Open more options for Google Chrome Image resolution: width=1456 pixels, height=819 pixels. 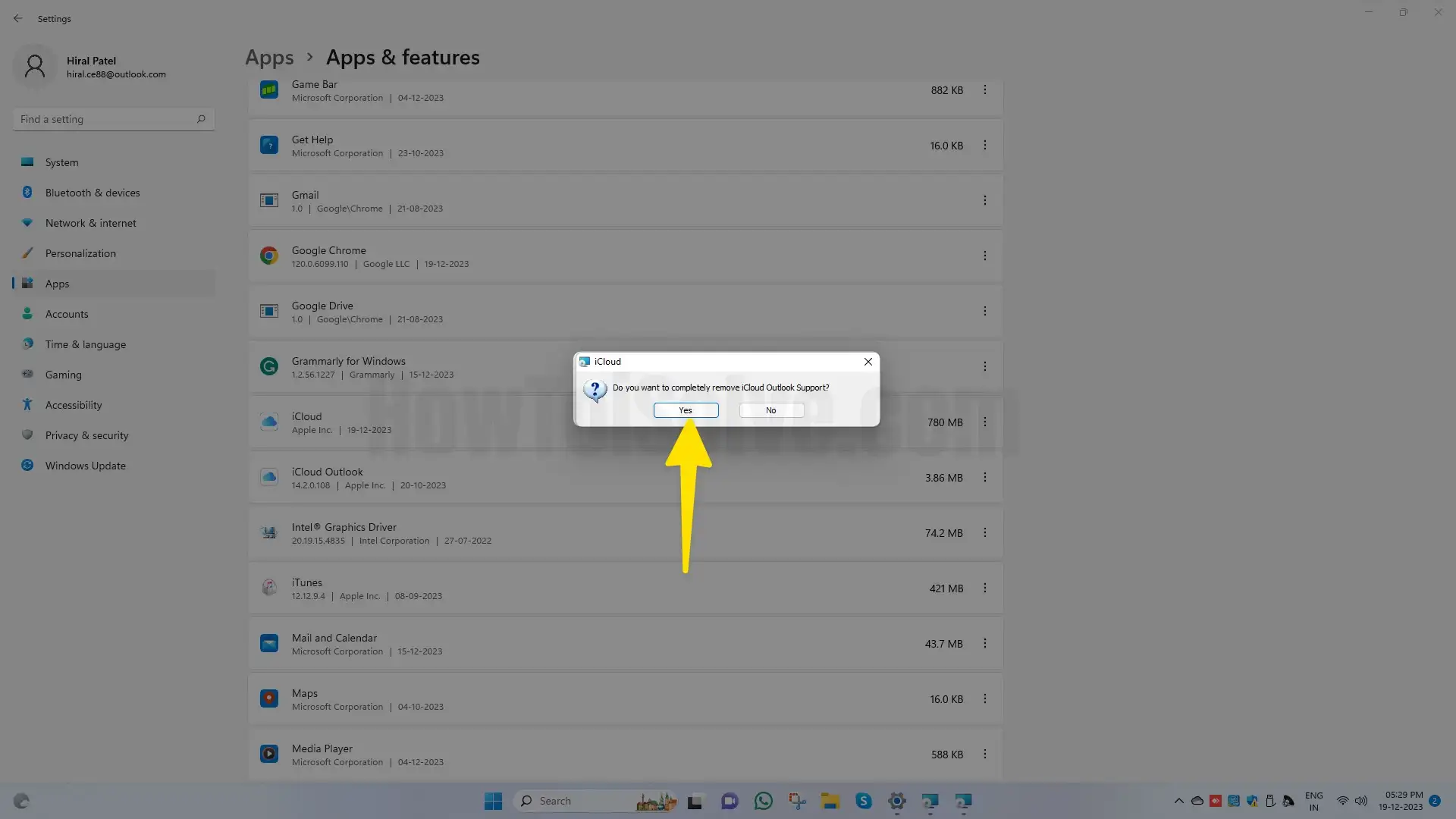point(984,256)
